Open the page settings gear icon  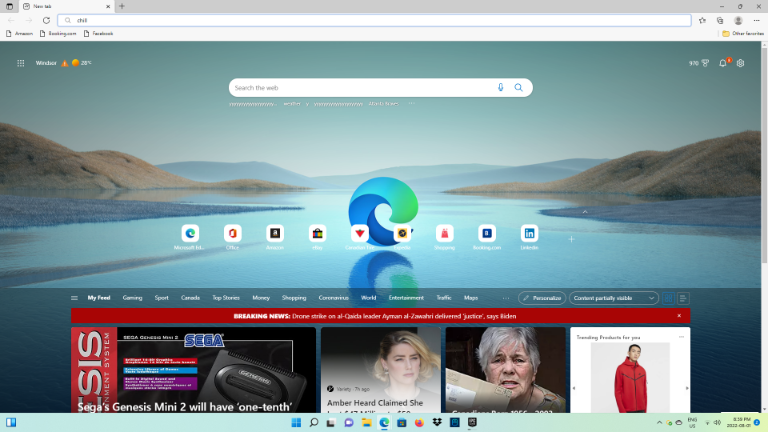tap(741, 63)
